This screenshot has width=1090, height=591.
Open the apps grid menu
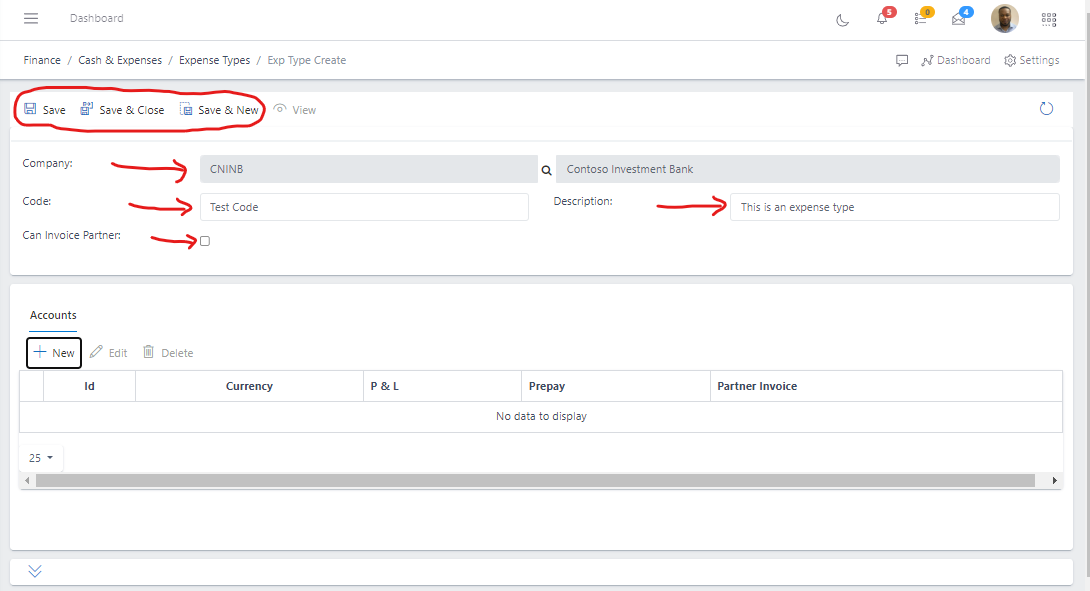pyautogui.click(x=1049, y=19)
